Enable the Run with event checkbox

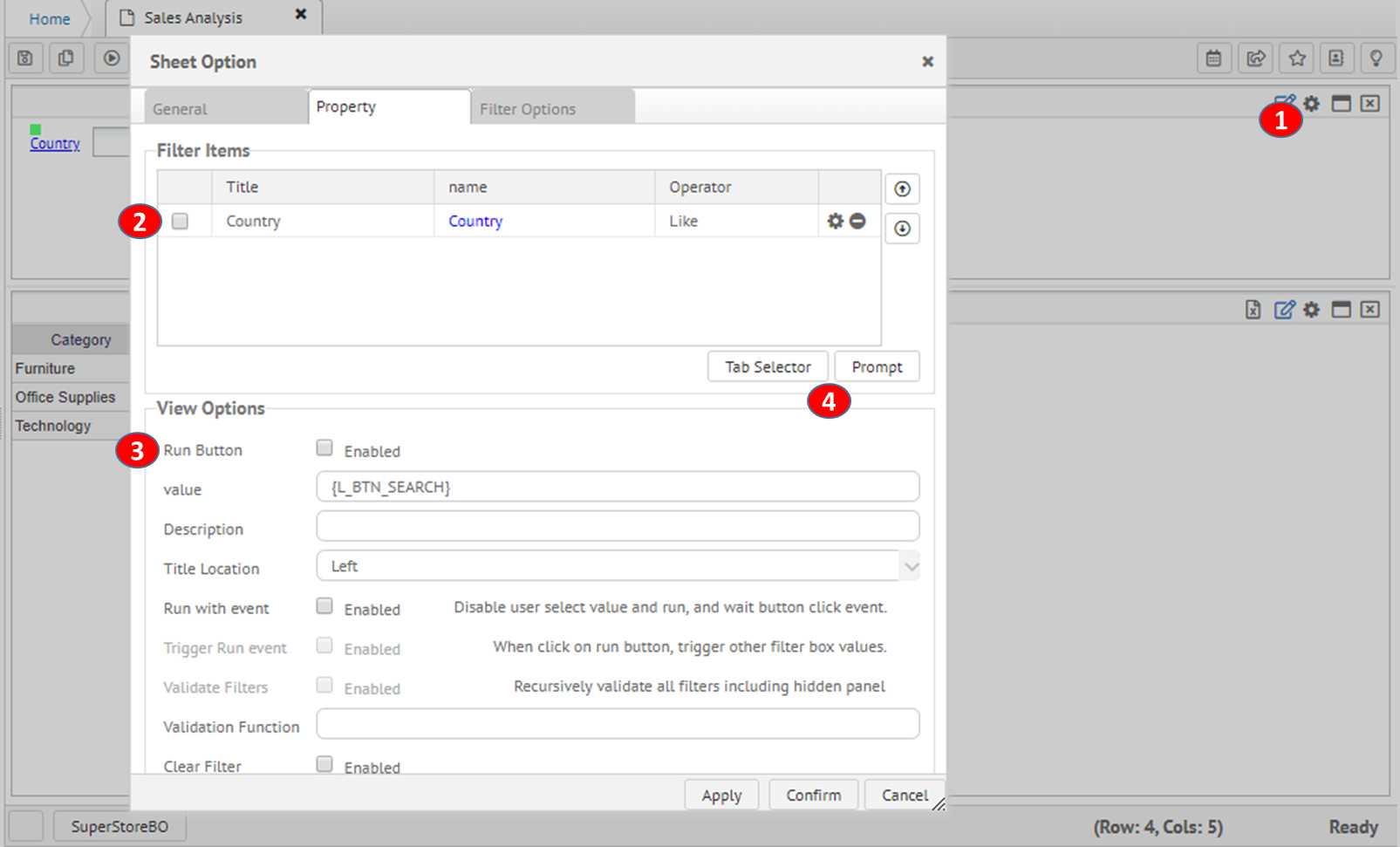[x=324, y=606]
